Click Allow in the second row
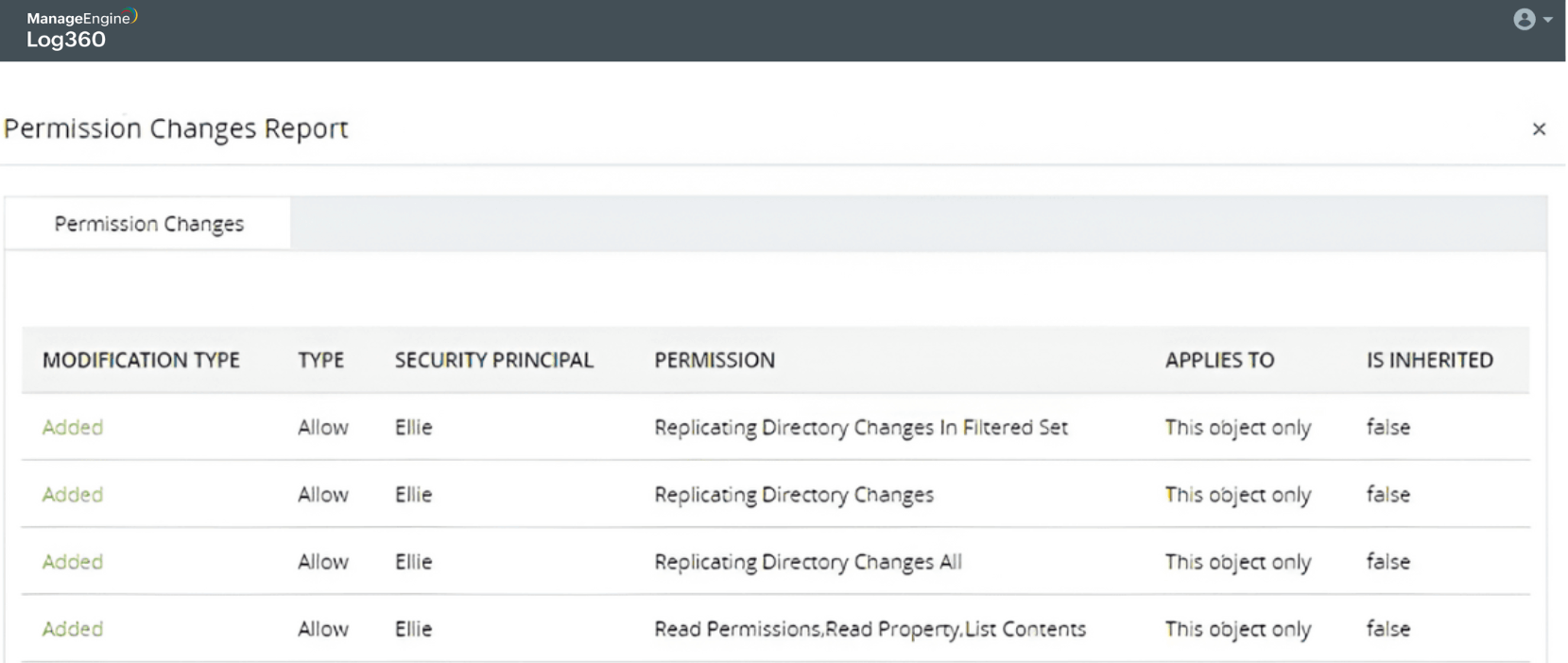Image resolution: width=1568 pixels, height=663 pixels. [322, 495]
